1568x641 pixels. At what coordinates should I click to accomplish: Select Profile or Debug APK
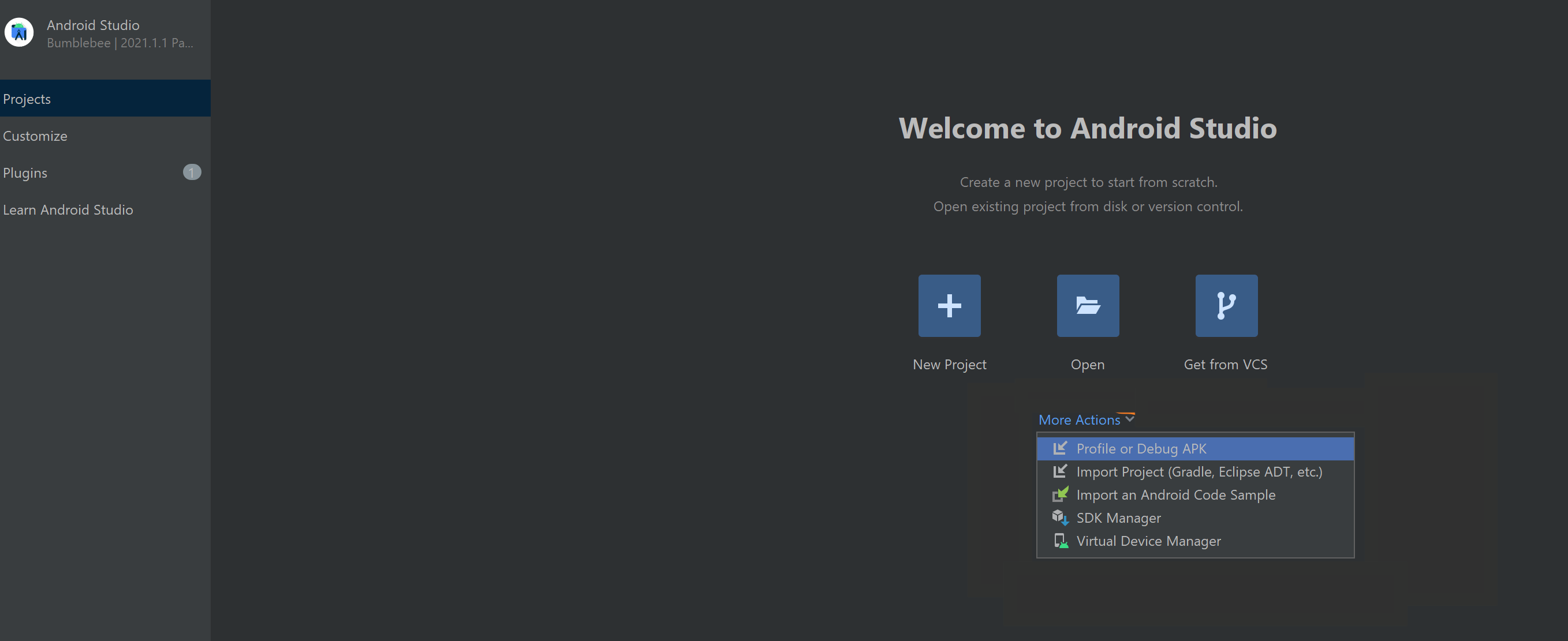[x=1141, y=448]
